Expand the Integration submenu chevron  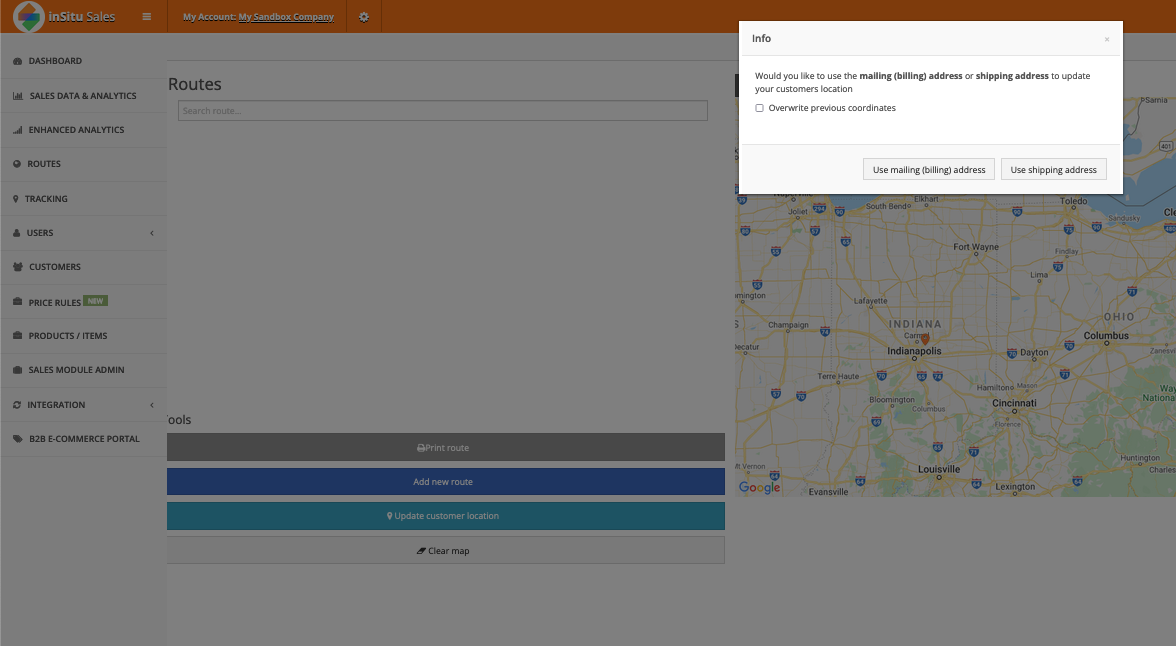(x=152, y=405)
